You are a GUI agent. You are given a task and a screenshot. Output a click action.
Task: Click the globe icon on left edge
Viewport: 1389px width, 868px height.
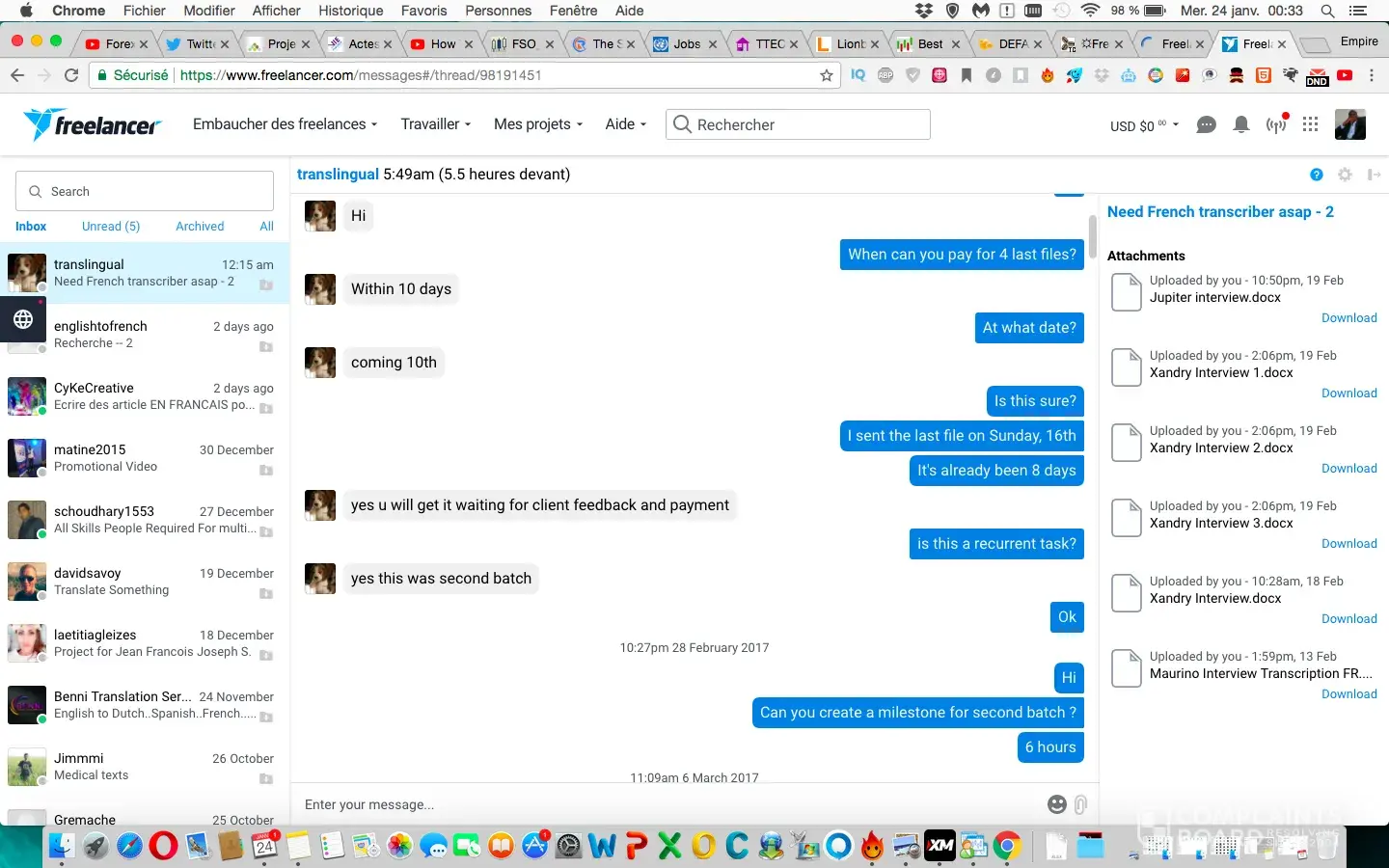(x=23, y=319)
